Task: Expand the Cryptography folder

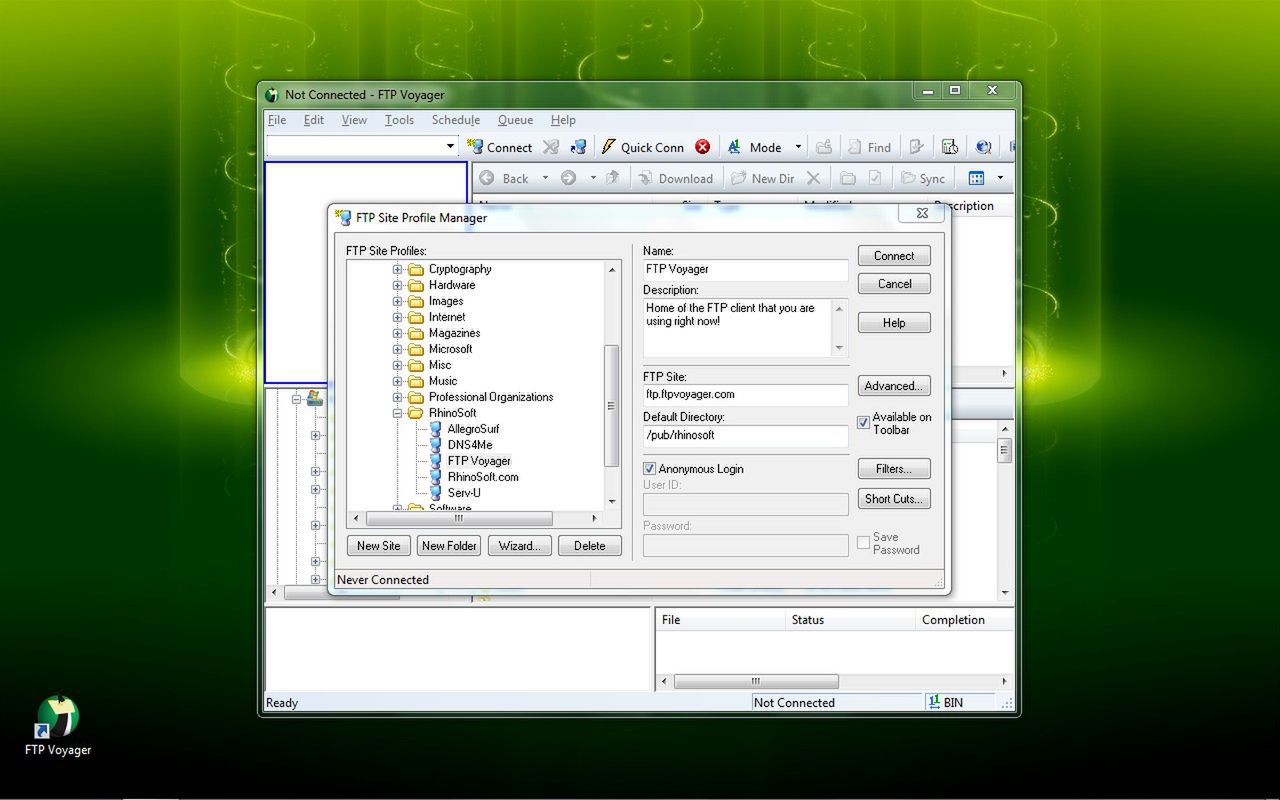Action: pyautogui.click(x=397, y=269)
